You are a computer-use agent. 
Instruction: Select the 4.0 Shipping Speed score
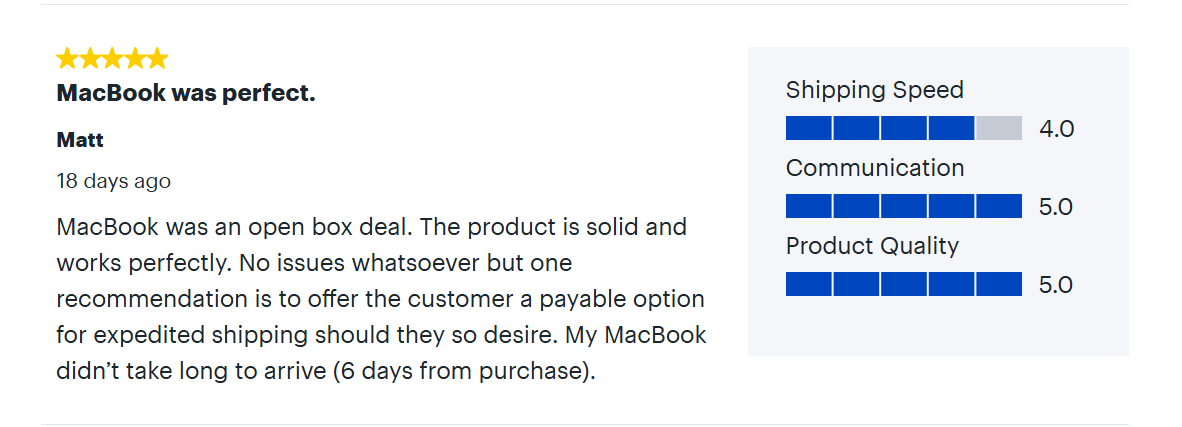(1056, 129)
